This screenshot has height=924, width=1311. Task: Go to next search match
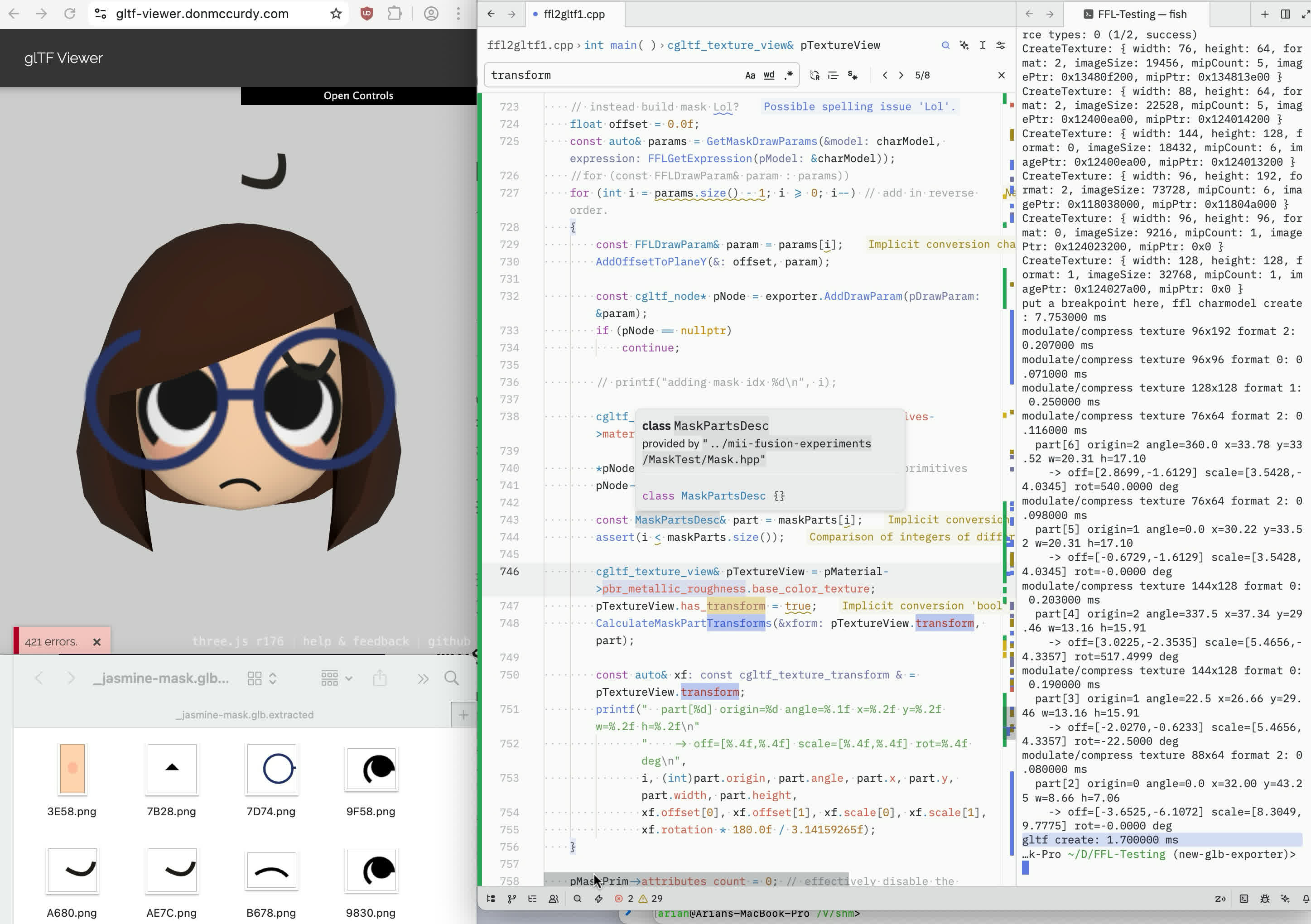901,75
